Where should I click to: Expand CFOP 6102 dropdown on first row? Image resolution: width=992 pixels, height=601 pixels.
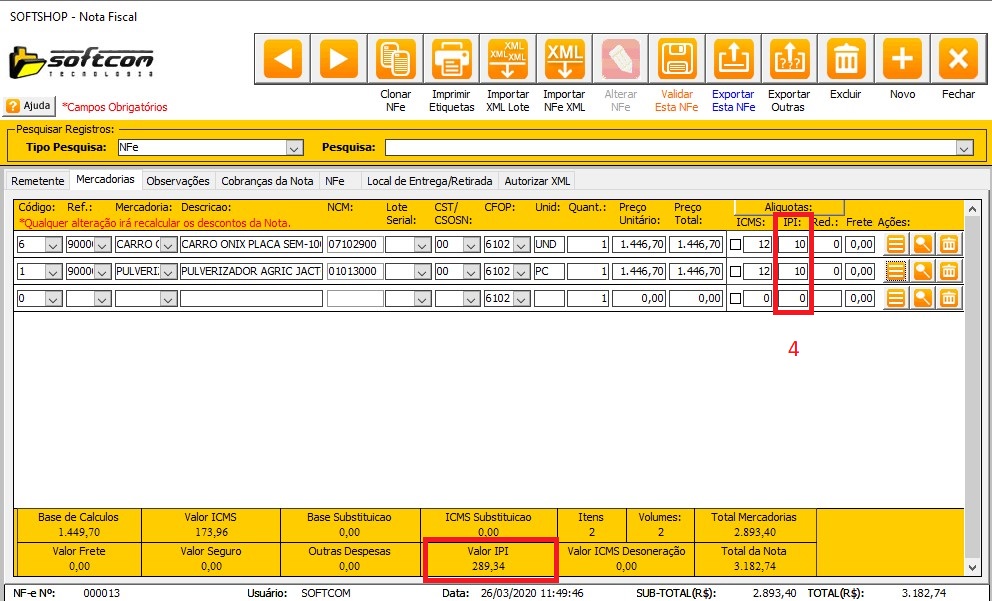tap(520, 245)
